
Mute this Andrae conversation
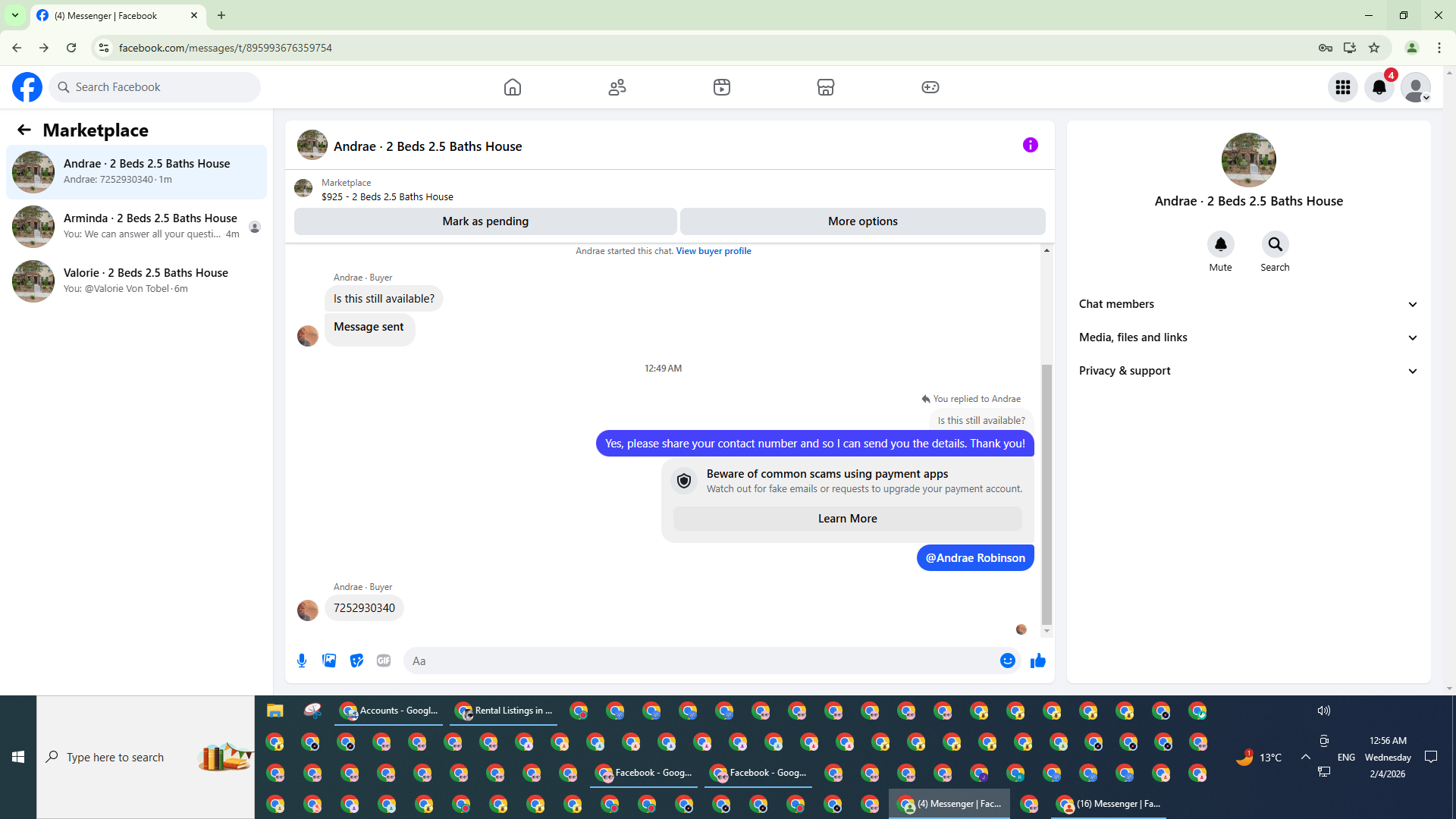[1220, 245]
